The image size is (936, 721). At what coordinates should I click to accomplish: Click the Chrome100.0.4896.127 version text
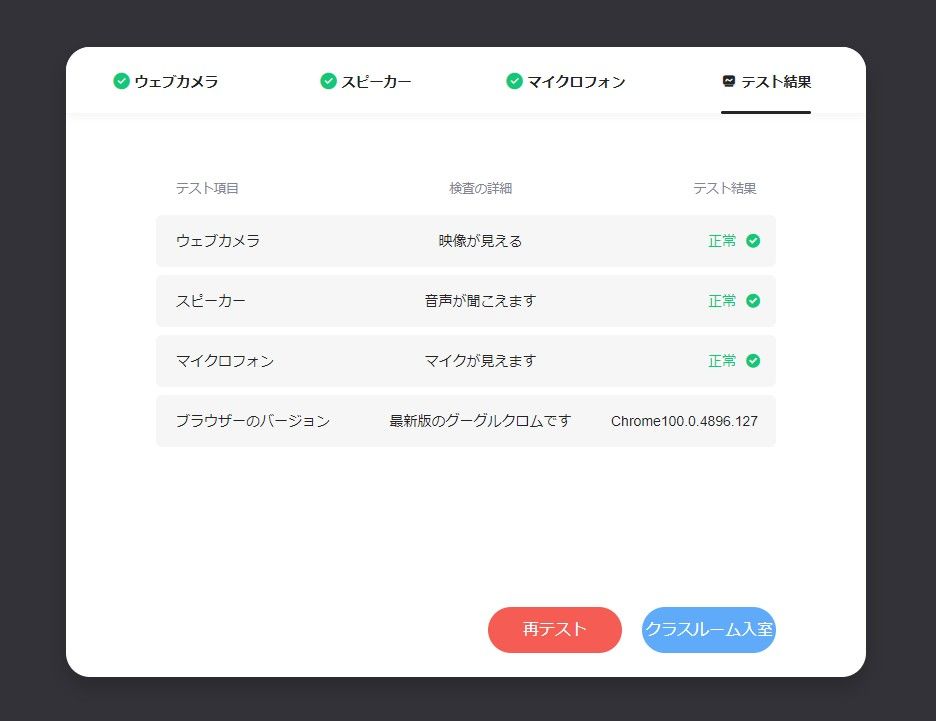(x=684, y=421)
